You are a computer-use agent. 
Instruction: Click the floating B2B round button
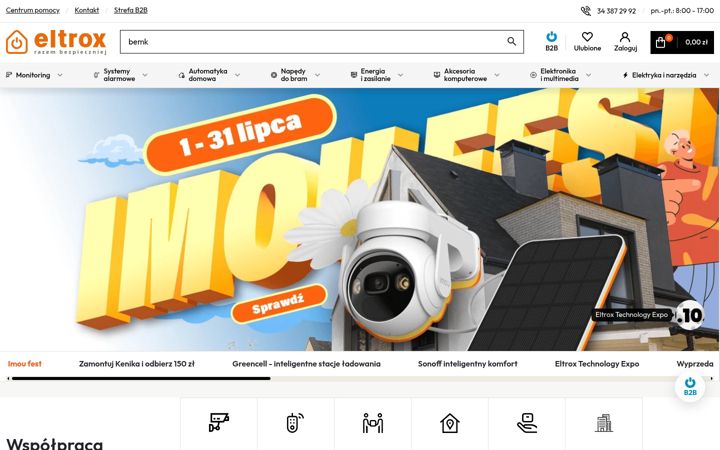click(x=690, y=387)
